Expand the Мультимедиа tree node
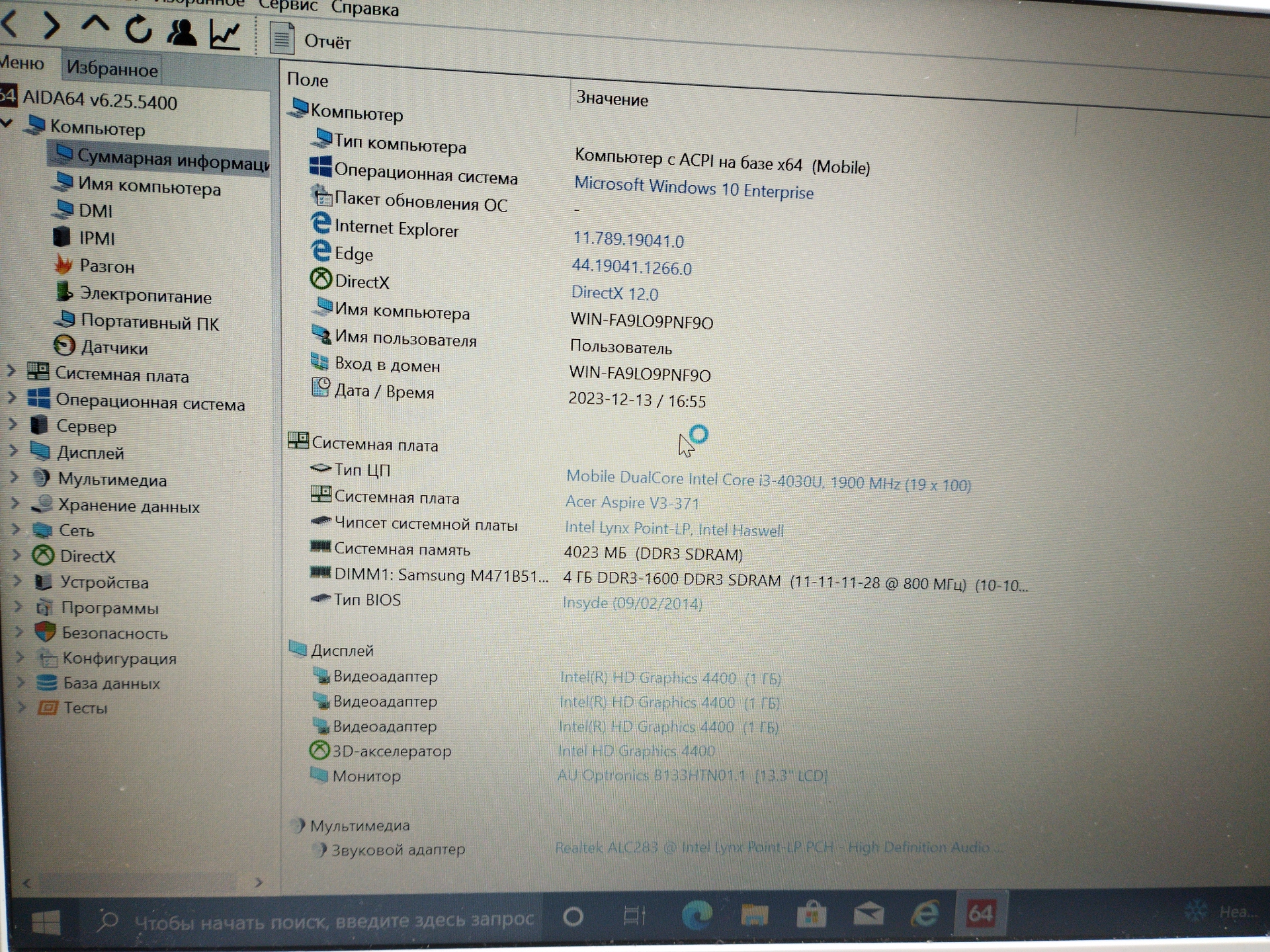The width and height of the screenshot is (1270, 952). tap(13, 477)
